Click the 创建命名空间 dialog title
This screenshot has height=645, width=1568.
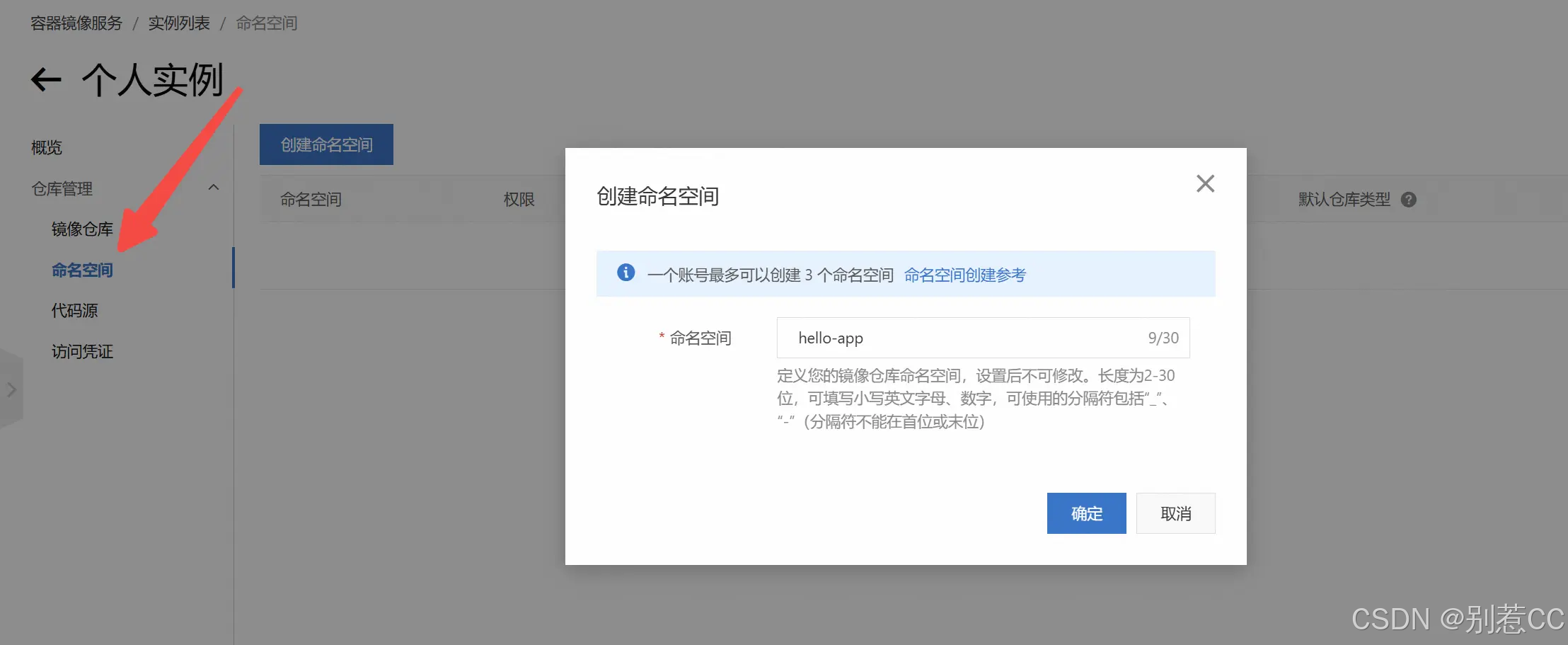pos(657,196)
